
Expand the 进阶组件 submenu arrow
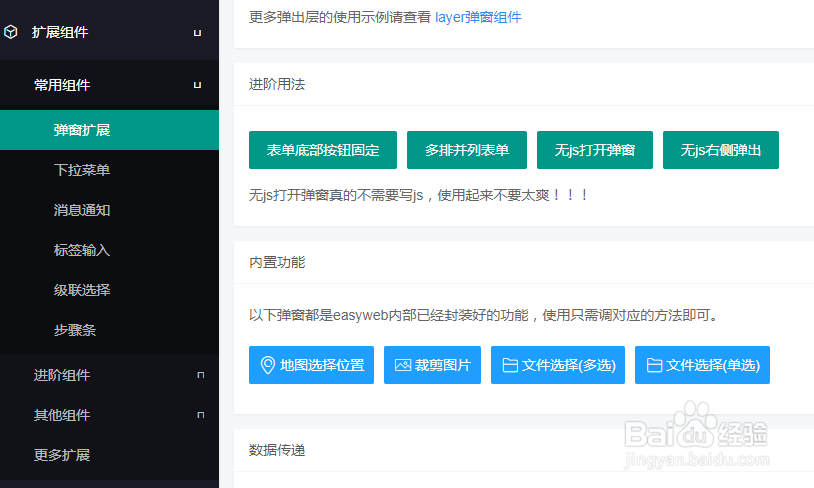point(201,375)
